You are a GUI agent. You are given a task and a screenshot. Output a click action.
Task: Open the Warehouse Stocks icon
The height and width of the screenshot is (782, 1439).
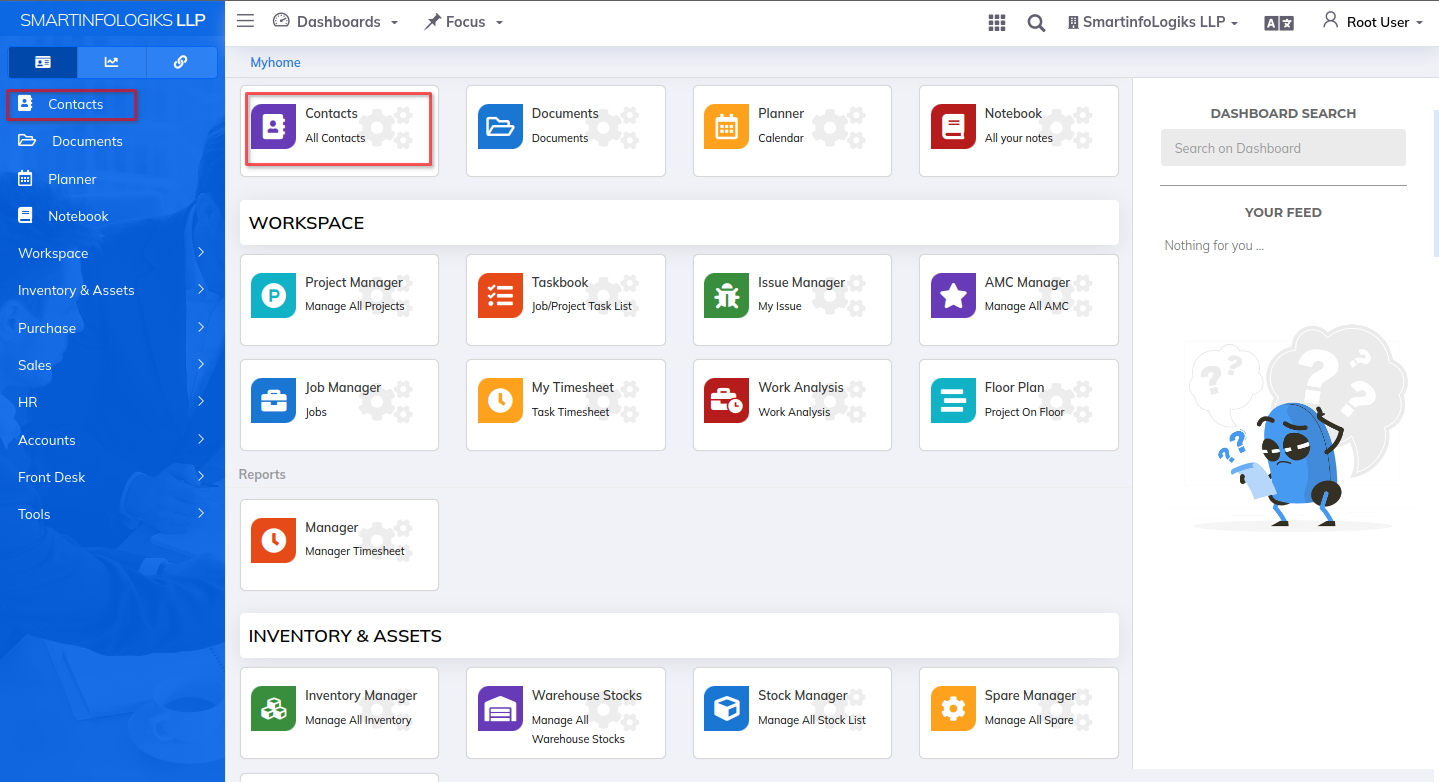(500, 709)
